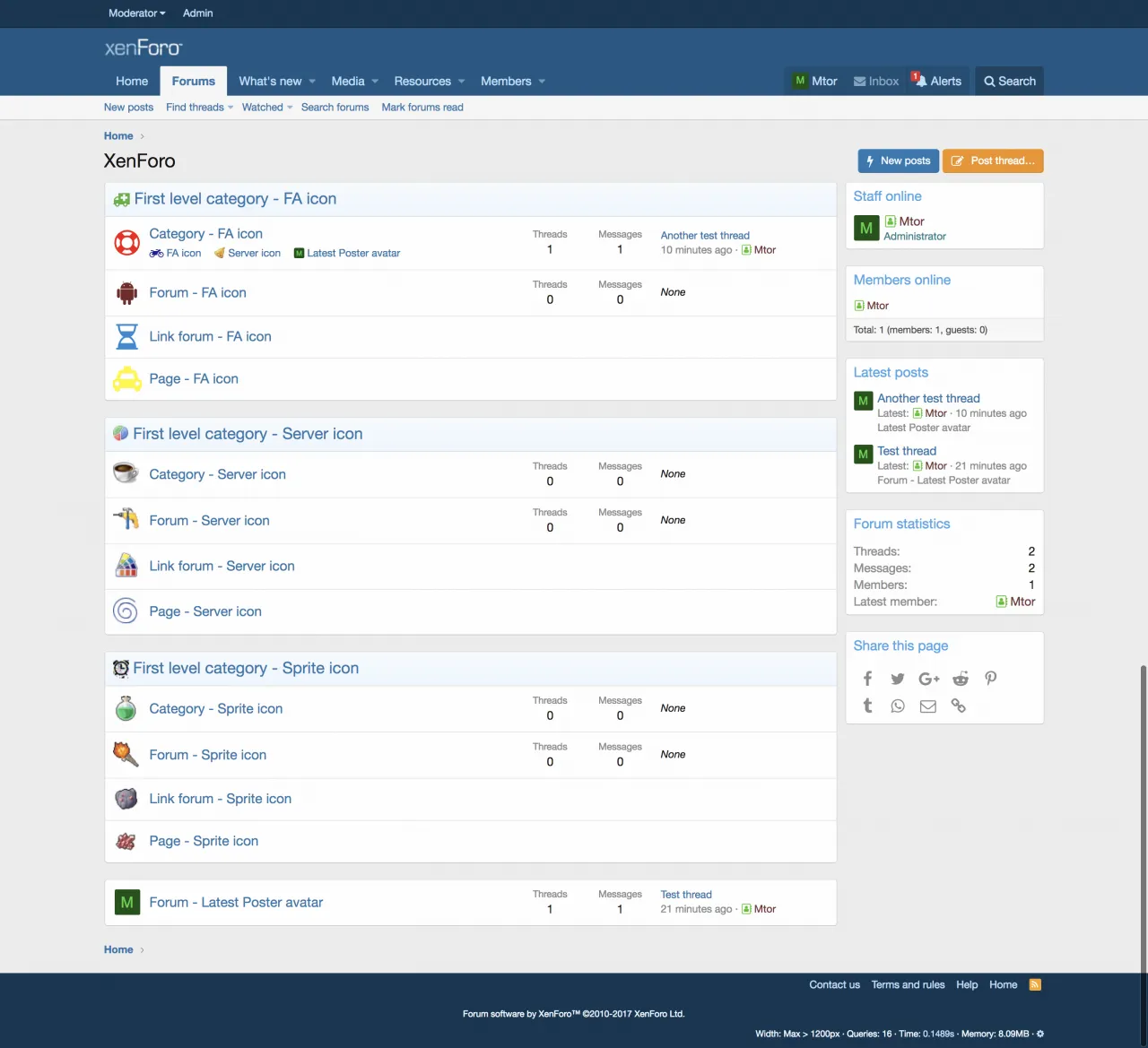Switch to the Home navigation tab
Viewport: 1148px width, 1048px height.
(x=132, y=82)
